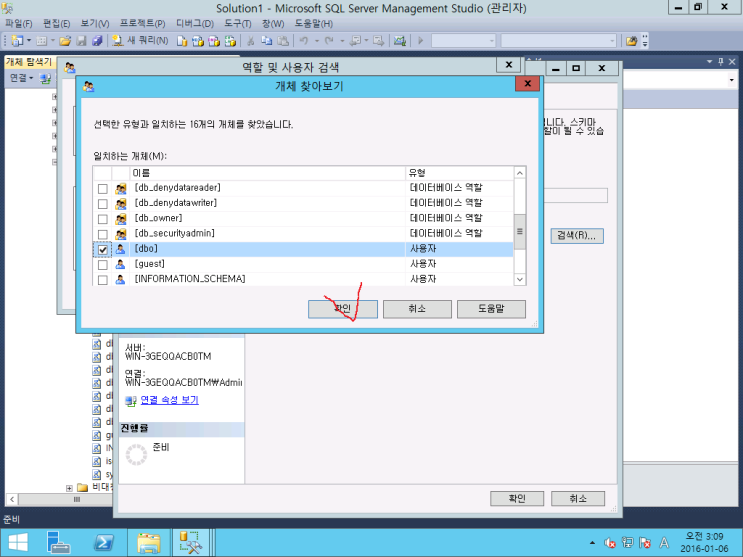Click the connect server icon in Object Explorer
This screenshot has height=557, width=743.
(x=45, y=78)
